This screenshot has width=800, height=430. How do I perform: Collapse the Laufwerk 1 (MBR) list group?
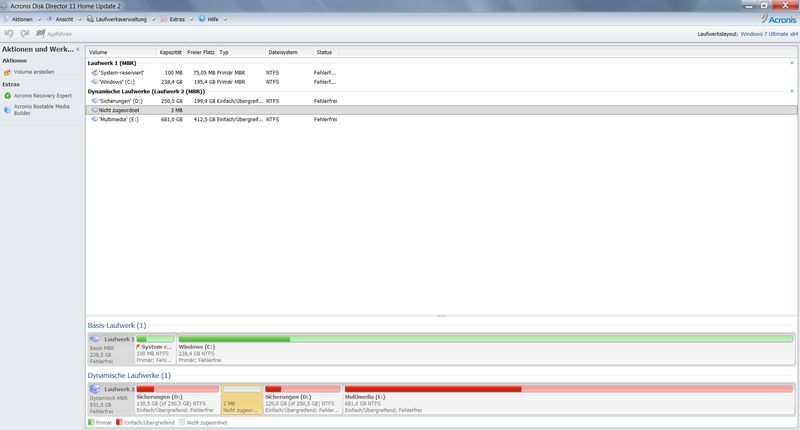tap(792, 63)
